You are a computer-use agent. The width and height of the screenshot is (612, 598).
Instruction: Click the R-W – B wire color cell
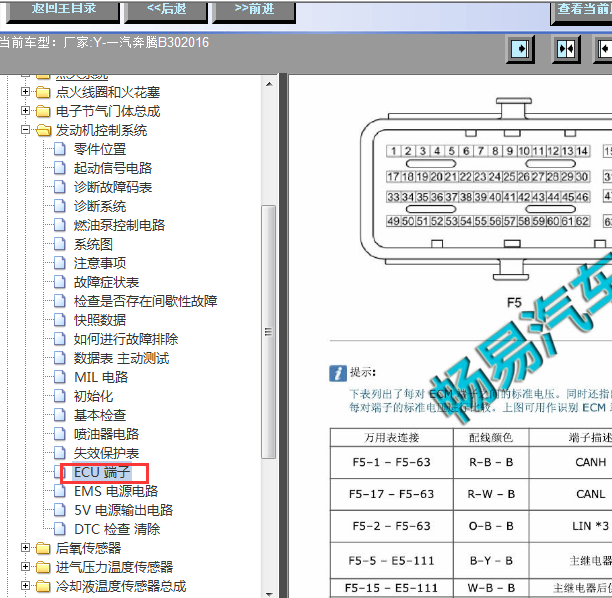(491, 494)
